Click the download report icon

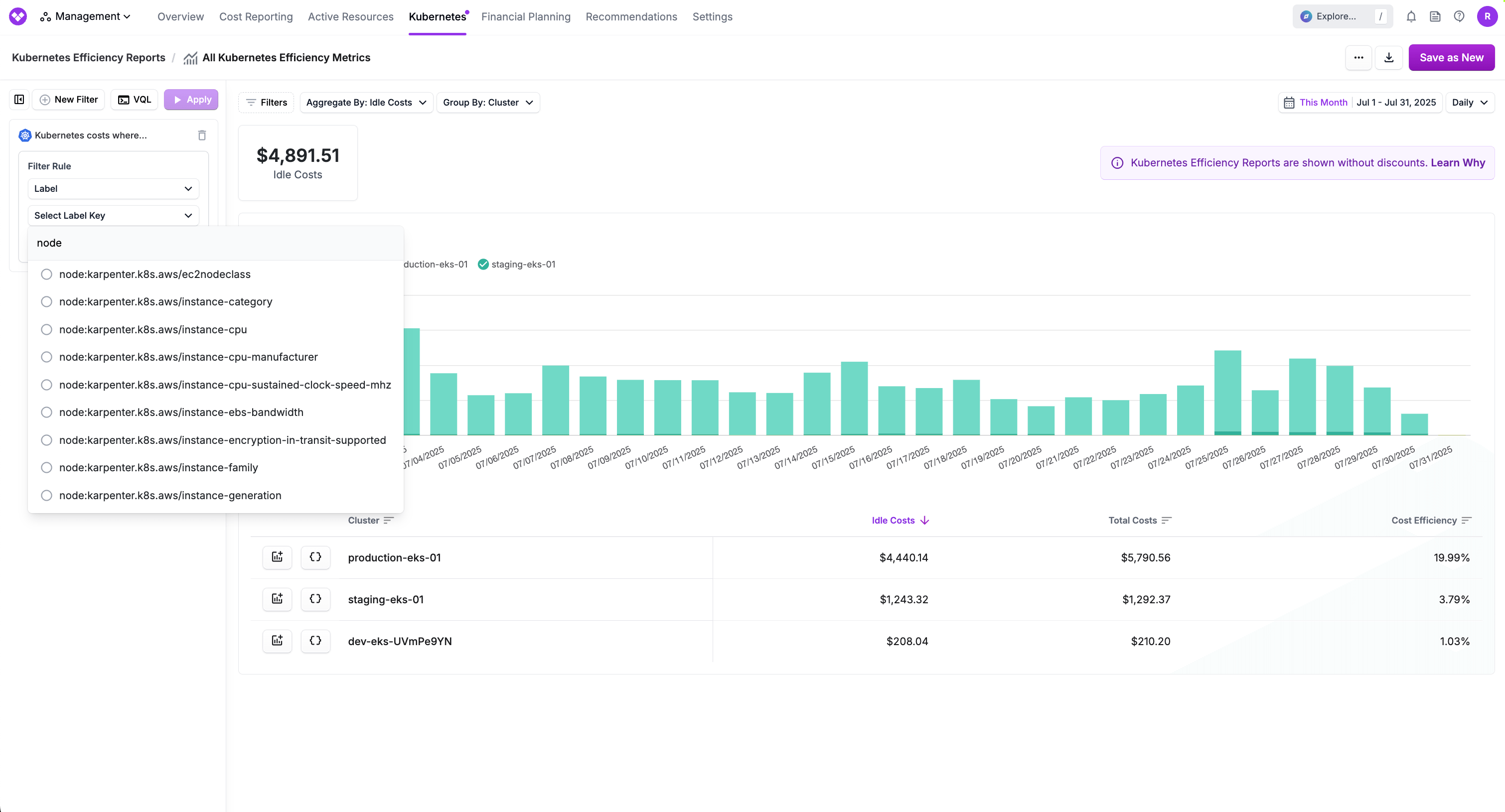pyautogui.click(x=1389, y=57)
